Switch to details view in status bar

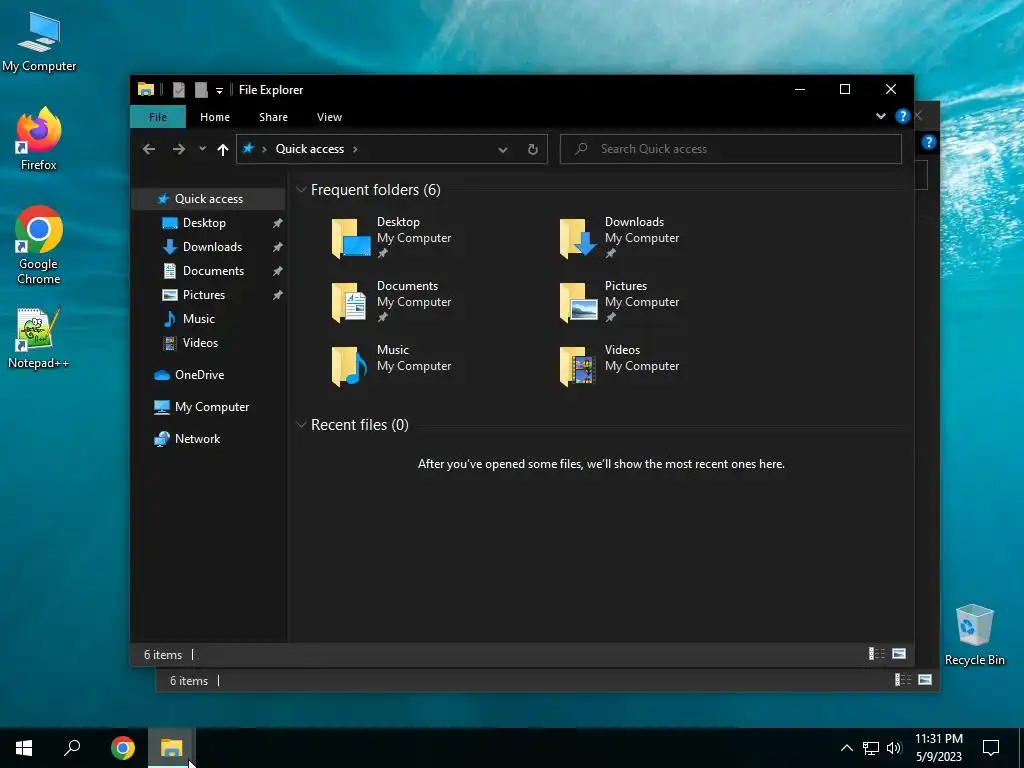click(x=876, y=654)
